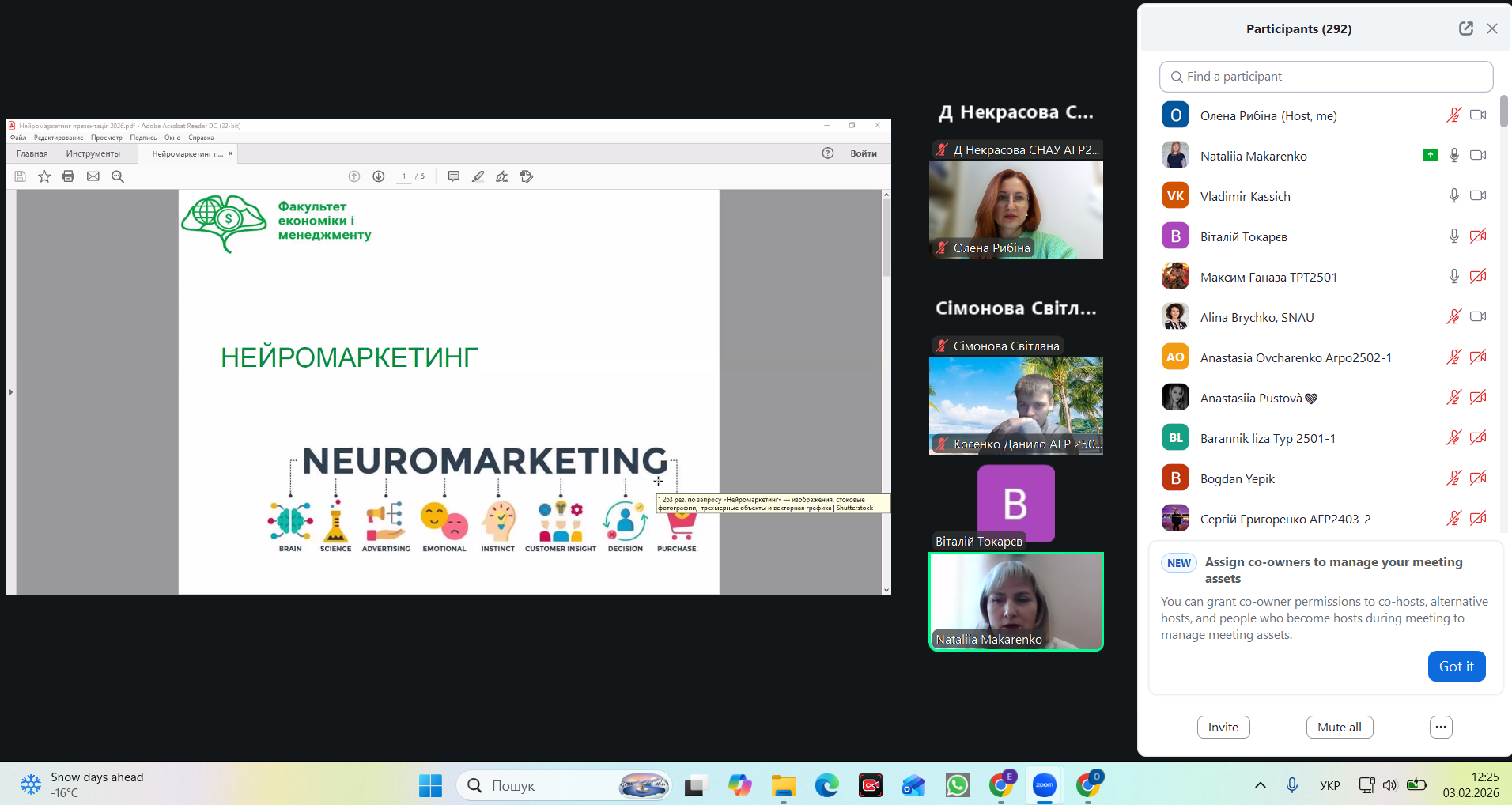The height and width of the screenshot is (805, 1512).
Task: Click the Zoom icon in the taskbar
Action: pyautogui.click(x=1044, y=785)
